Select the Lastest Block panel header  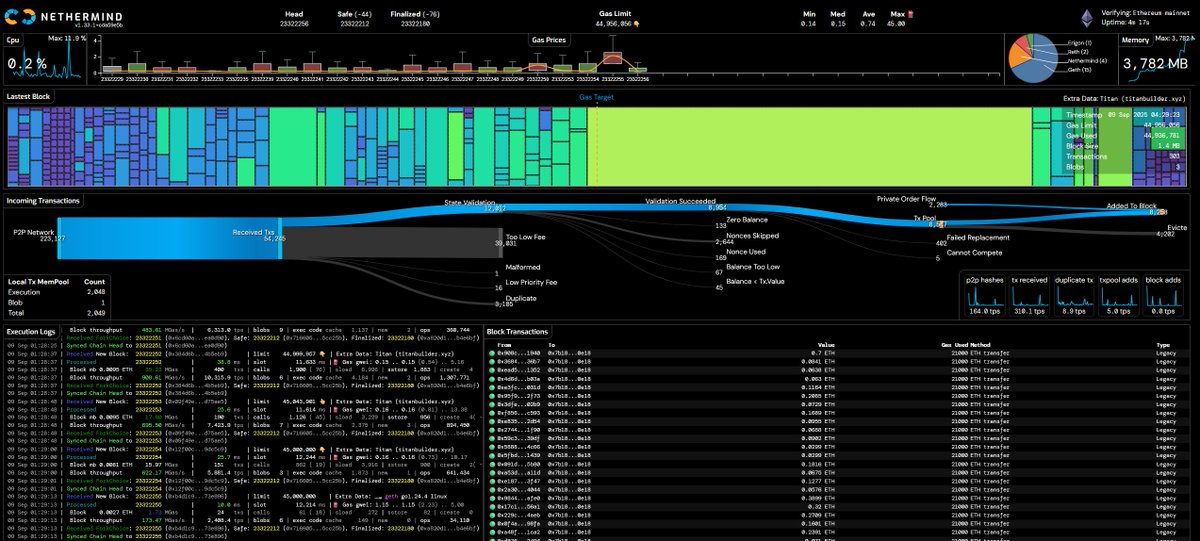[x=30, y=97]
